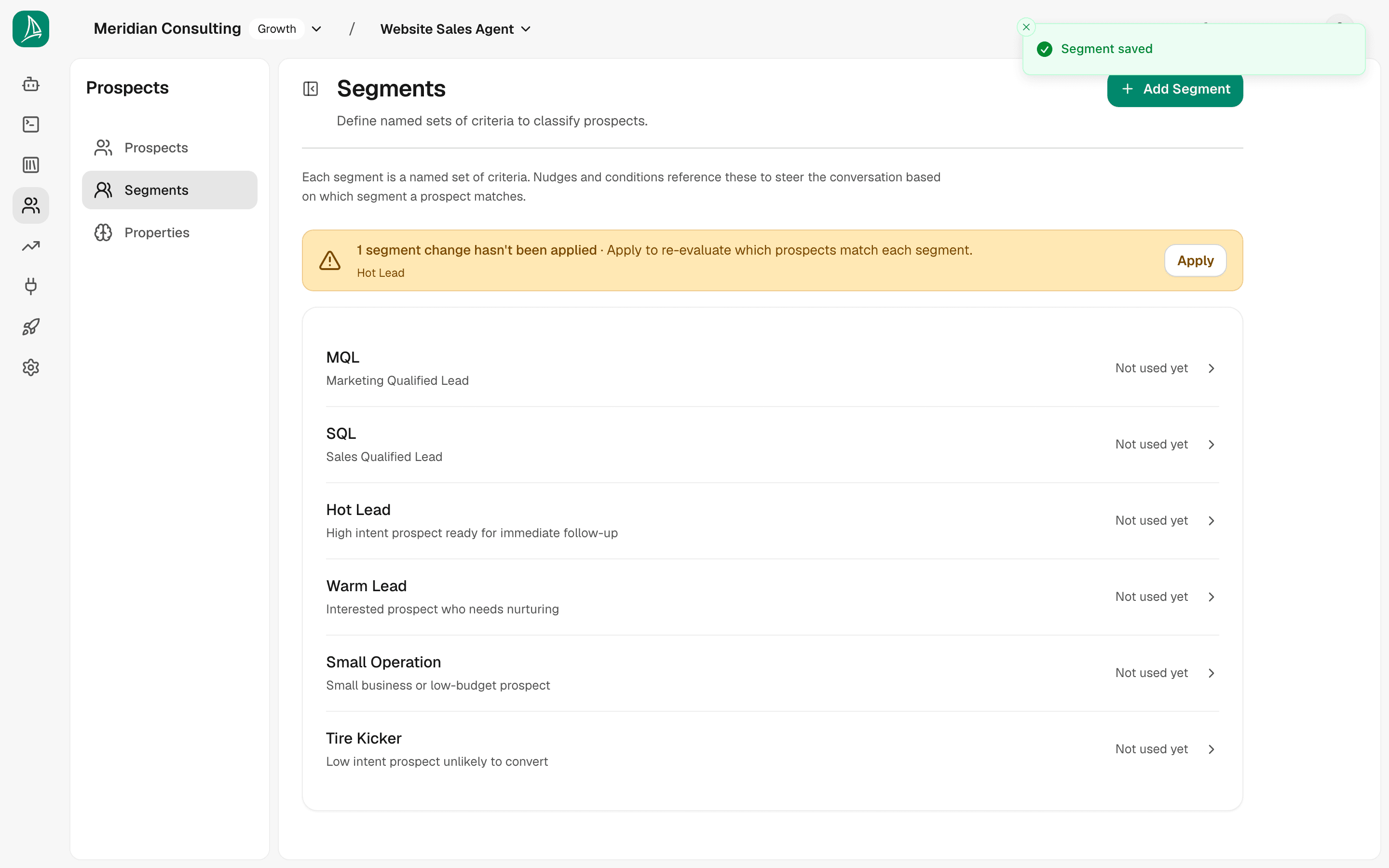Collapse the Prospects side panel icon
This screenshot has width=1389, height=868.
tap(311, 89)
